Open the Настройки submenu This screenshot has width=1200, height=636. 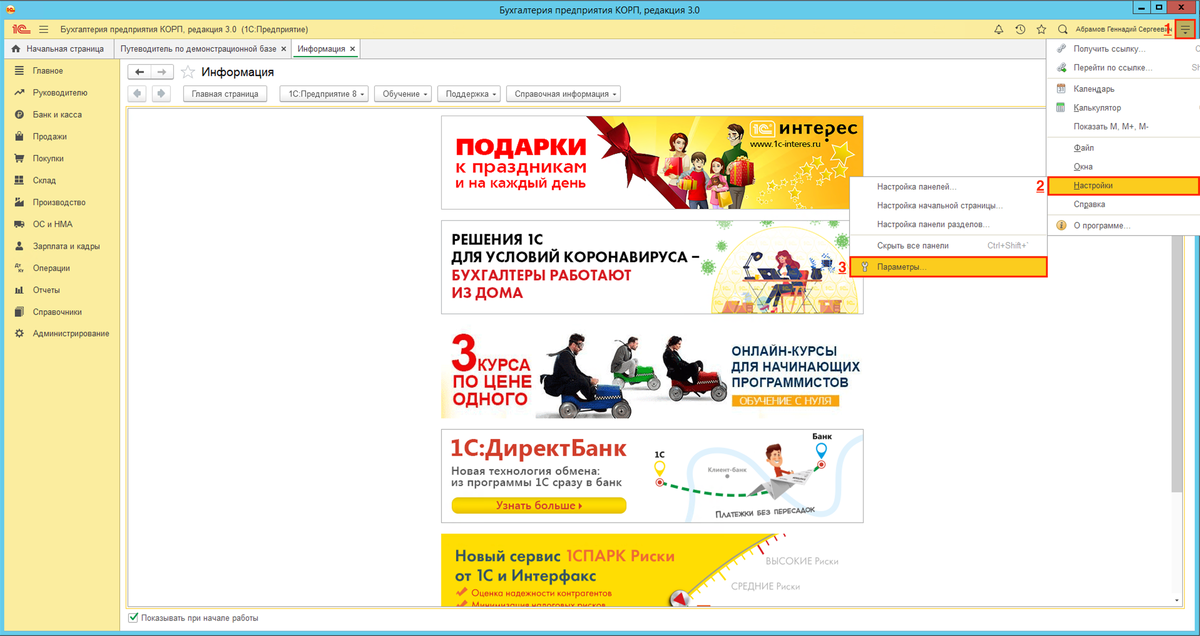pyautogui.click(x=1123, y=185)
